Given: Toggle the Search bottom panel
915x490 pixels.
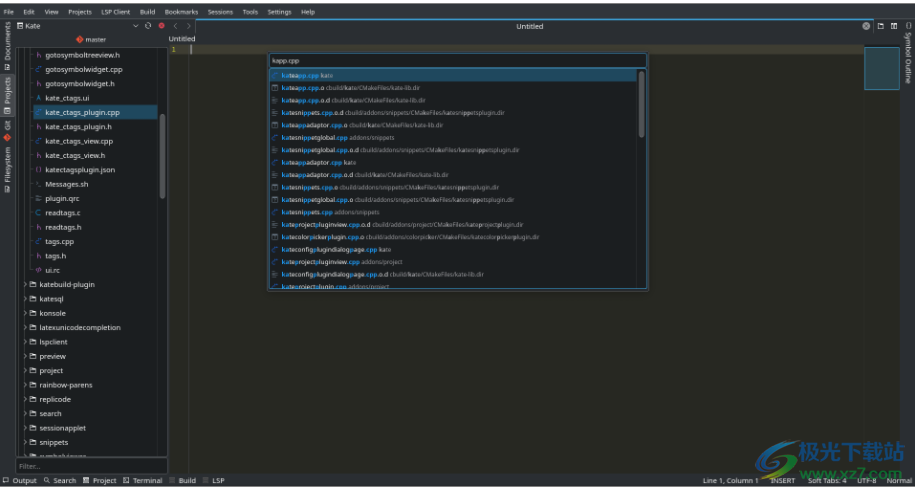Looking at the screenshot, I should 60,481.
